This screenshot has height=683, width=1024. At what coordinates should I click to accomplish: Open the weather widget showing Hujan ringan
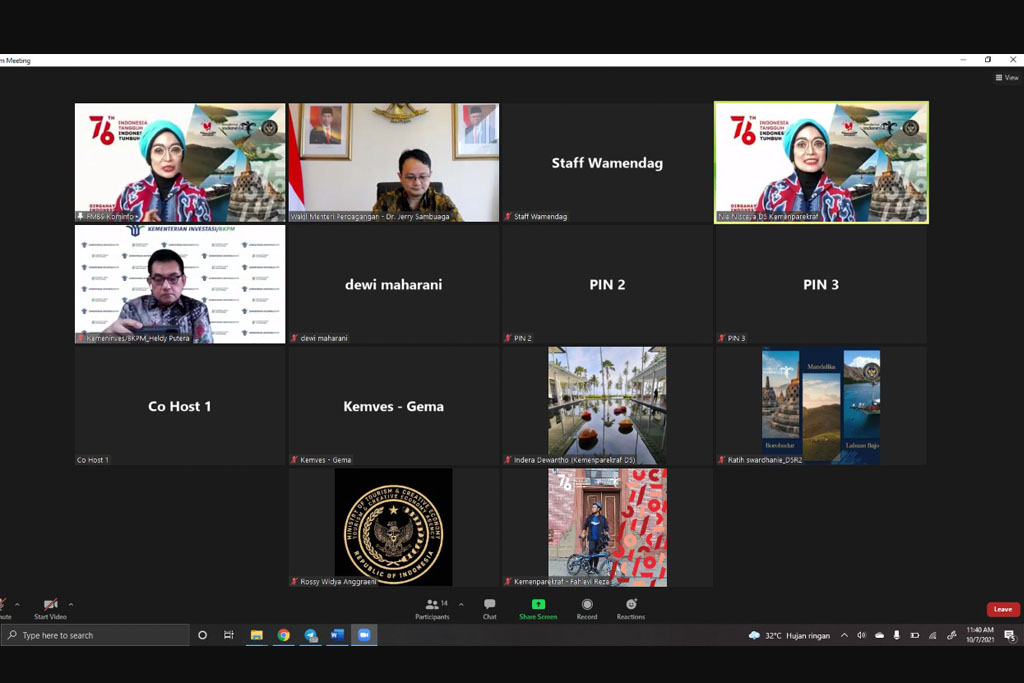coord(789,636)
